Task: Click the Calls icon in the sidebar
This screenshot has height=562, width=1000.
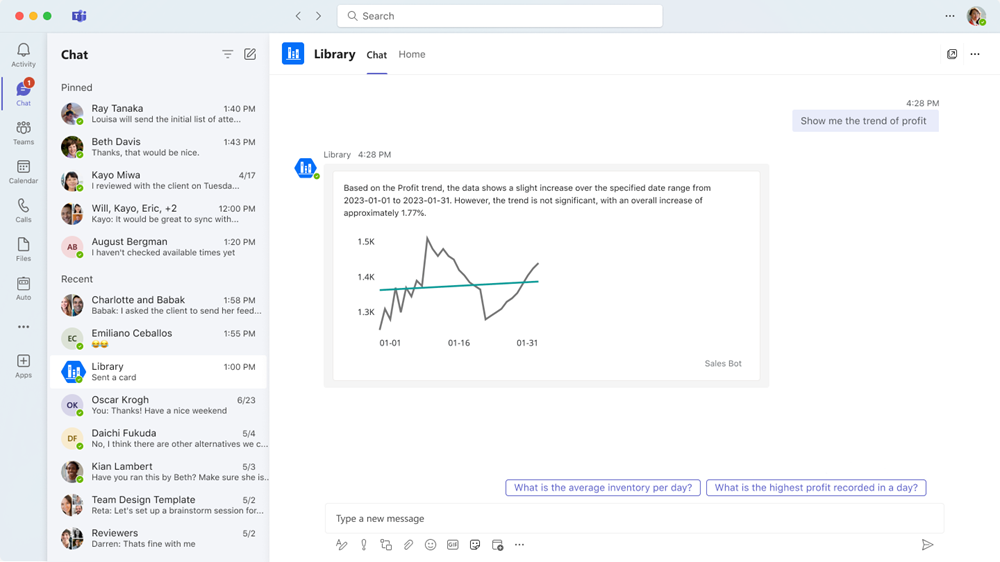Action: coord(23,210)
